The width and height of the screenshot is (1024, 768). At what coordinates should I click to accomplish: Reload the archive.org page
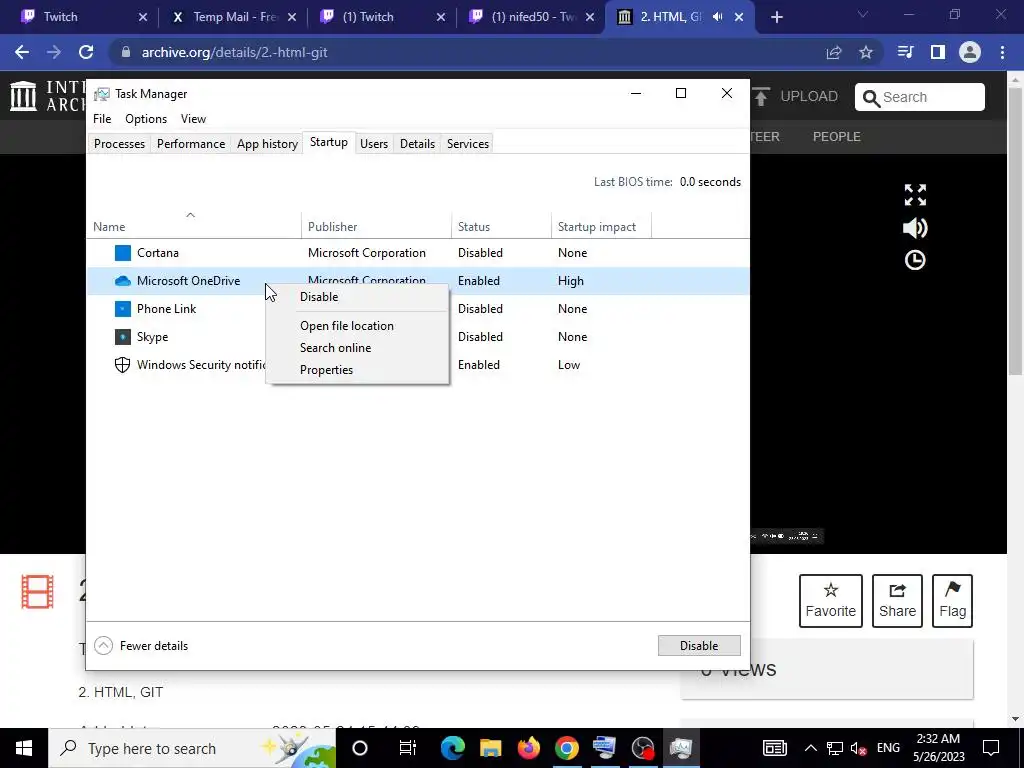tap(86, 52)
